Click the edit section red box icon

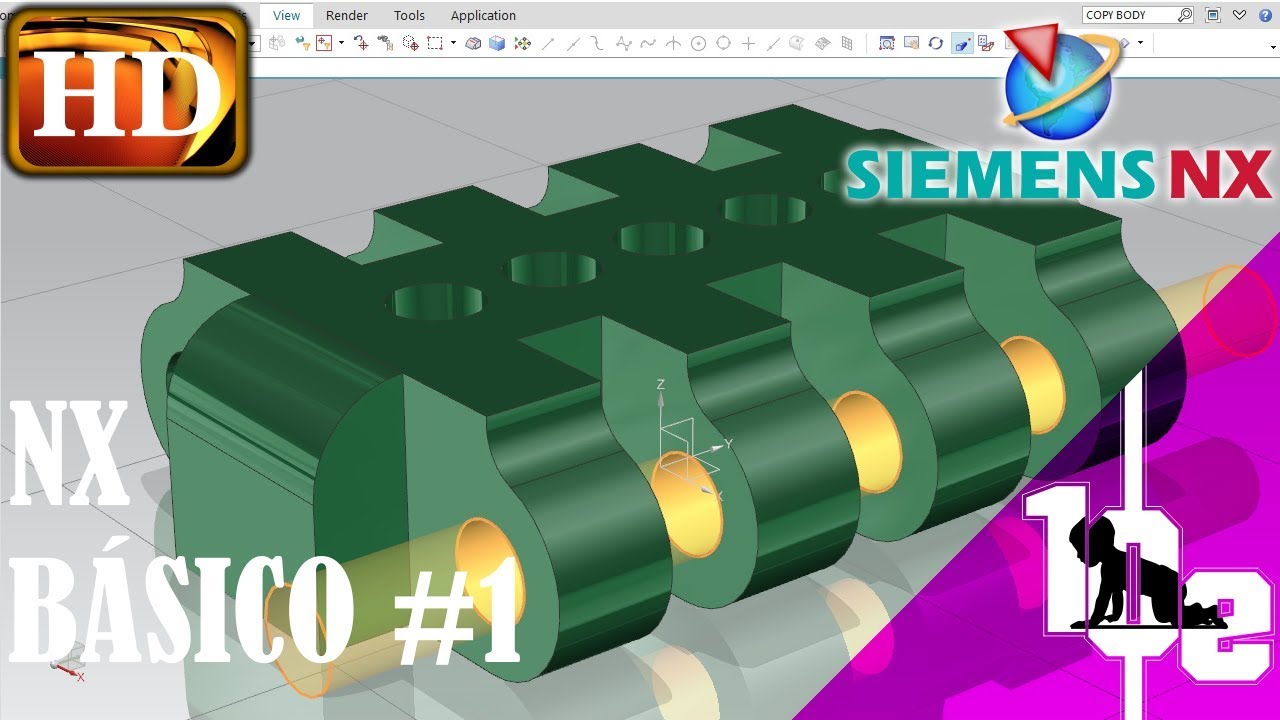tap(986, 43)
